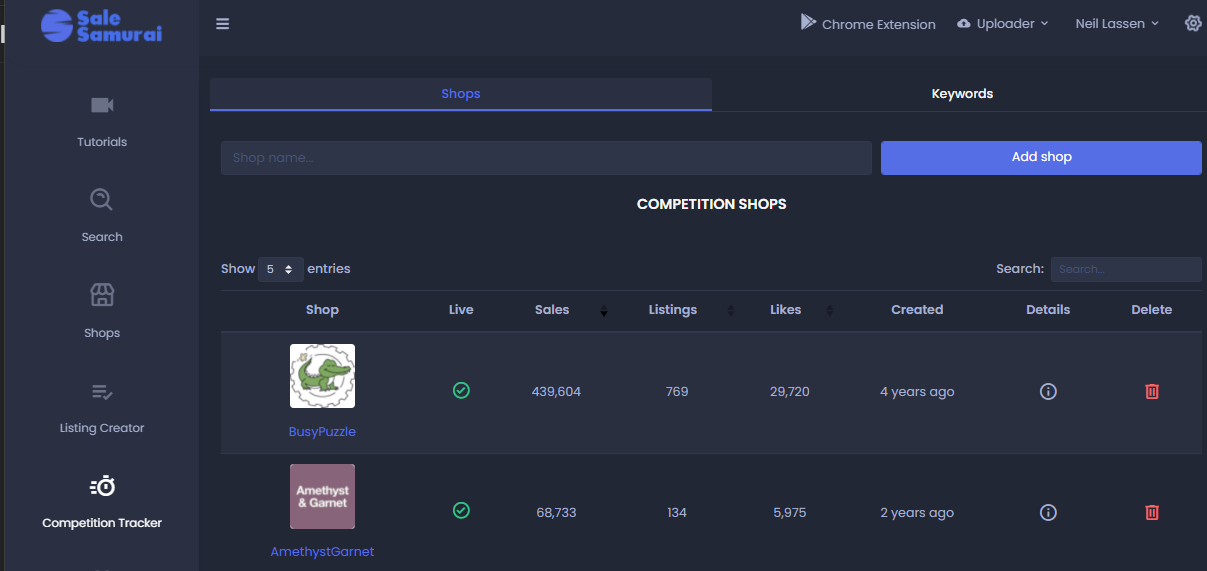Click the Details column header

click(x=1048, y=310)
